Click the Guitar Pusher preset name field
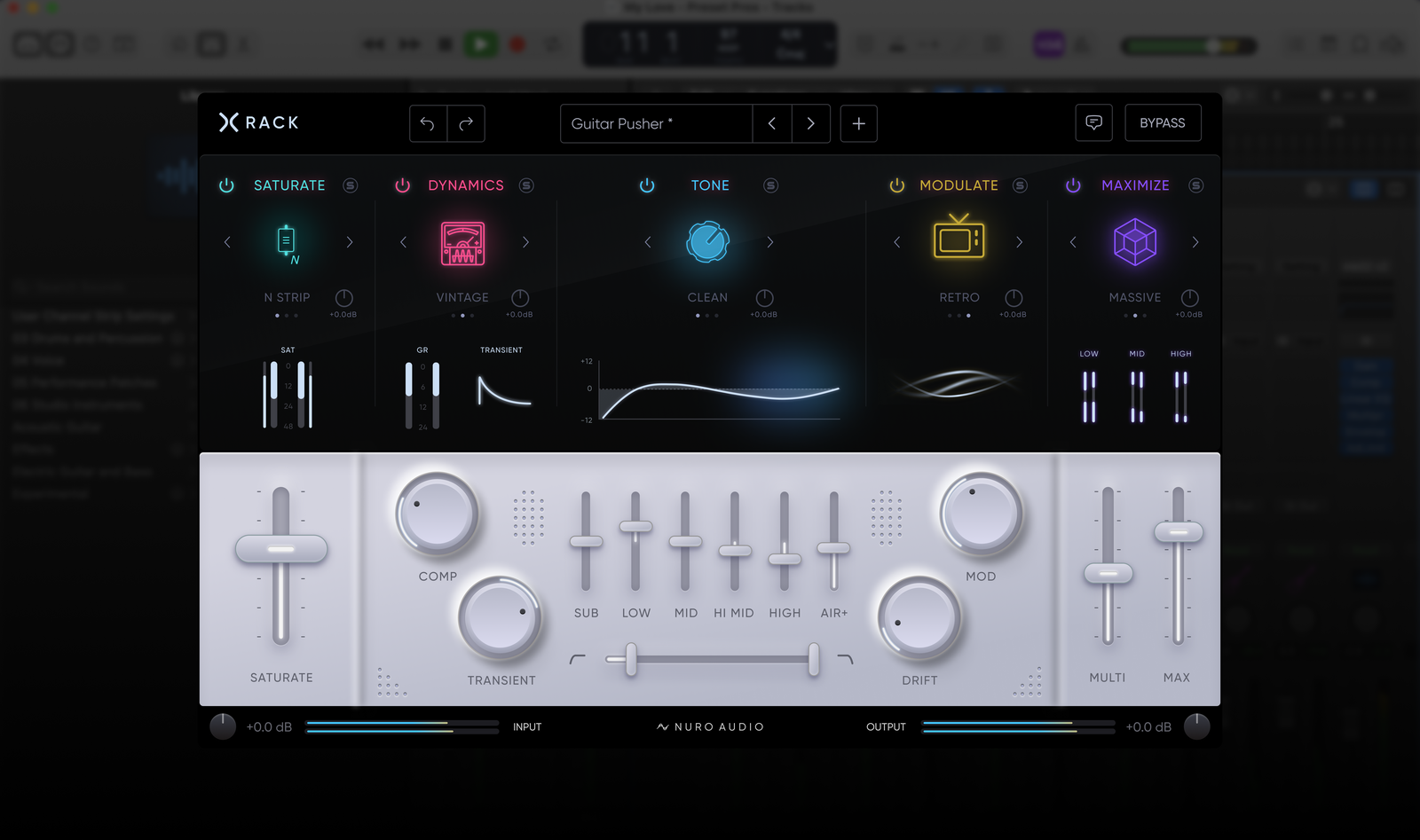The image size is (1420, 840). tap(656, 123)
